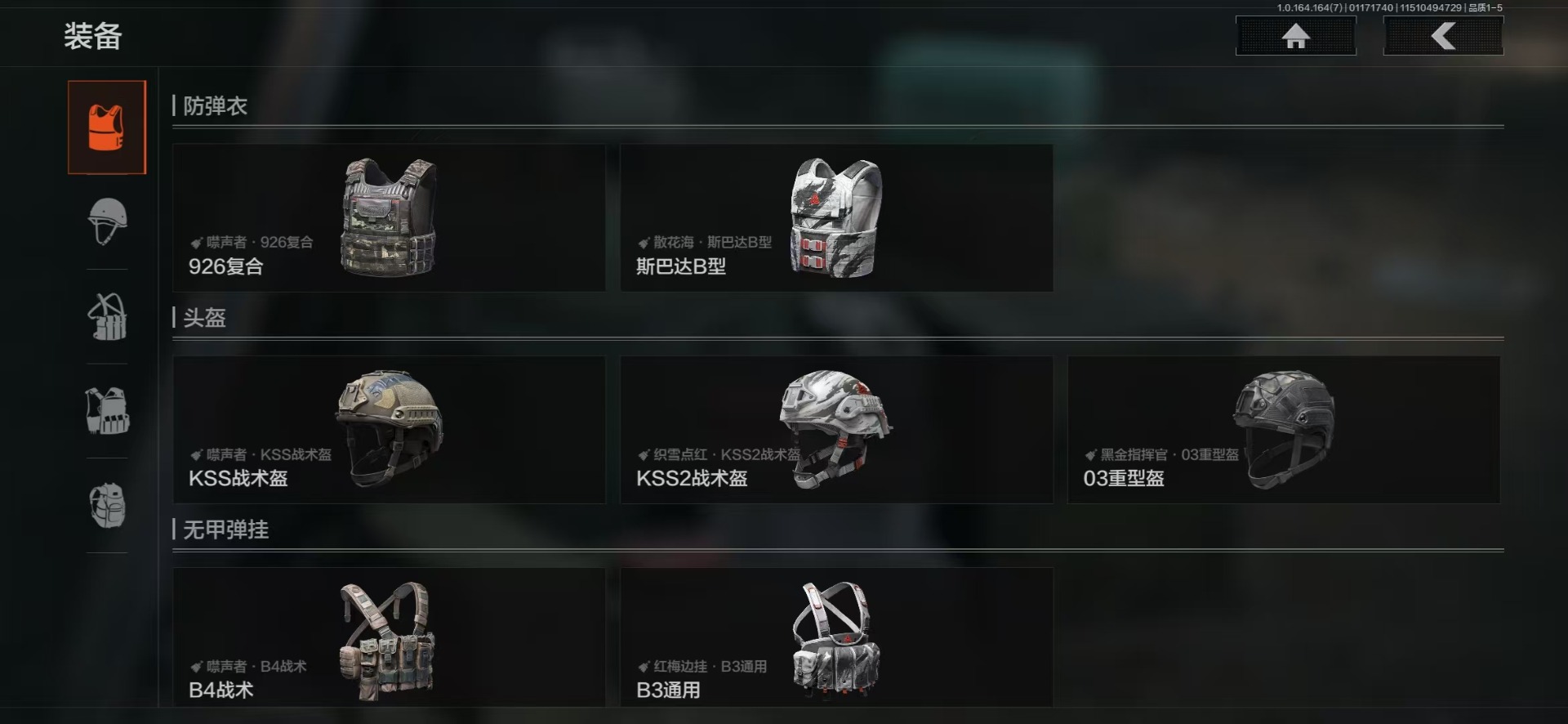The width and height of the screenshot is (1568, 724).
Task: Pick the 03重型盔 black helmet card
Action: pyautogui.click(x=1283, y=430)
